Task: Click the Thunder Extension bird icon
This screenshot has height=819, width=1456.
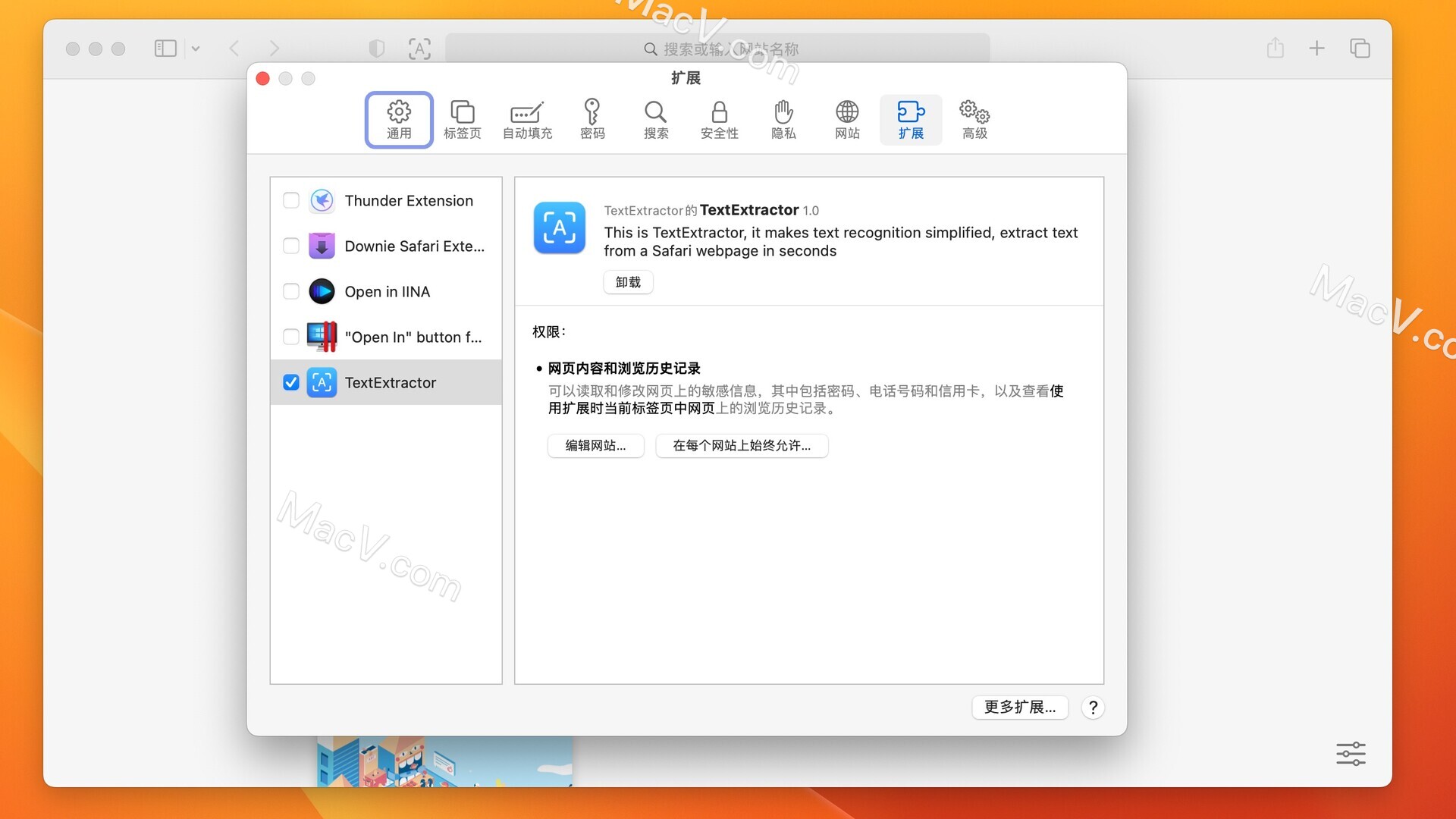Action: (x=322, y=200)
